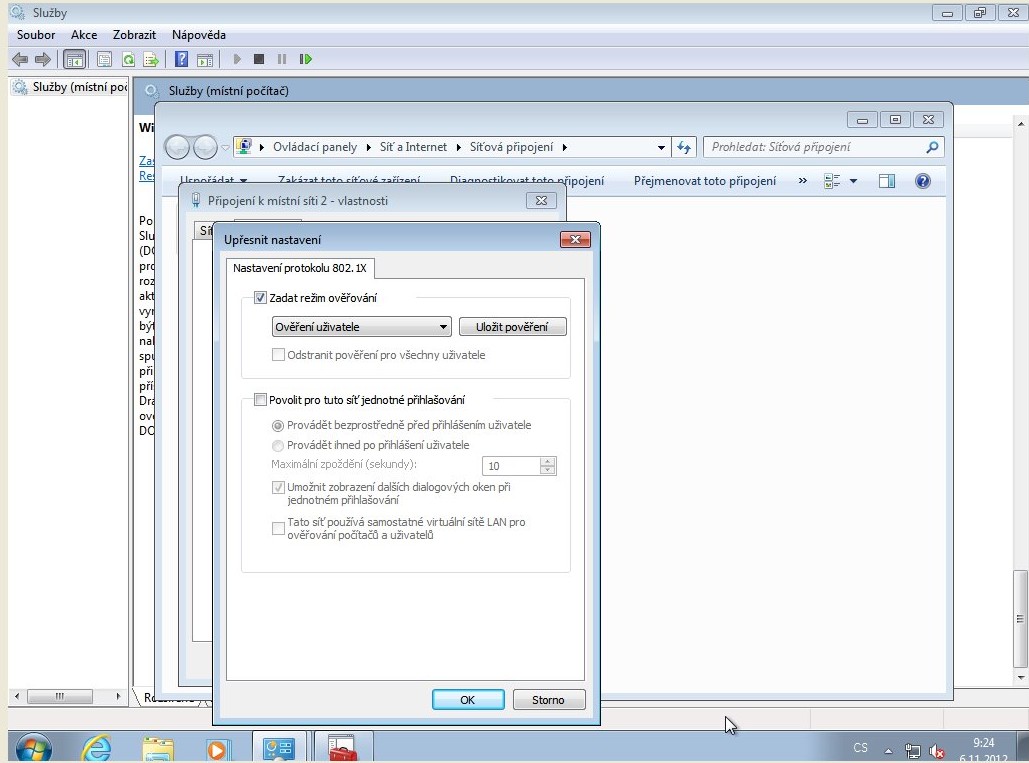Screen dimensions: 1029x763
Task: Toggle 'Odstranit pověření pro všechny uživatele' checkbox
Action: [x=279, y=355]
